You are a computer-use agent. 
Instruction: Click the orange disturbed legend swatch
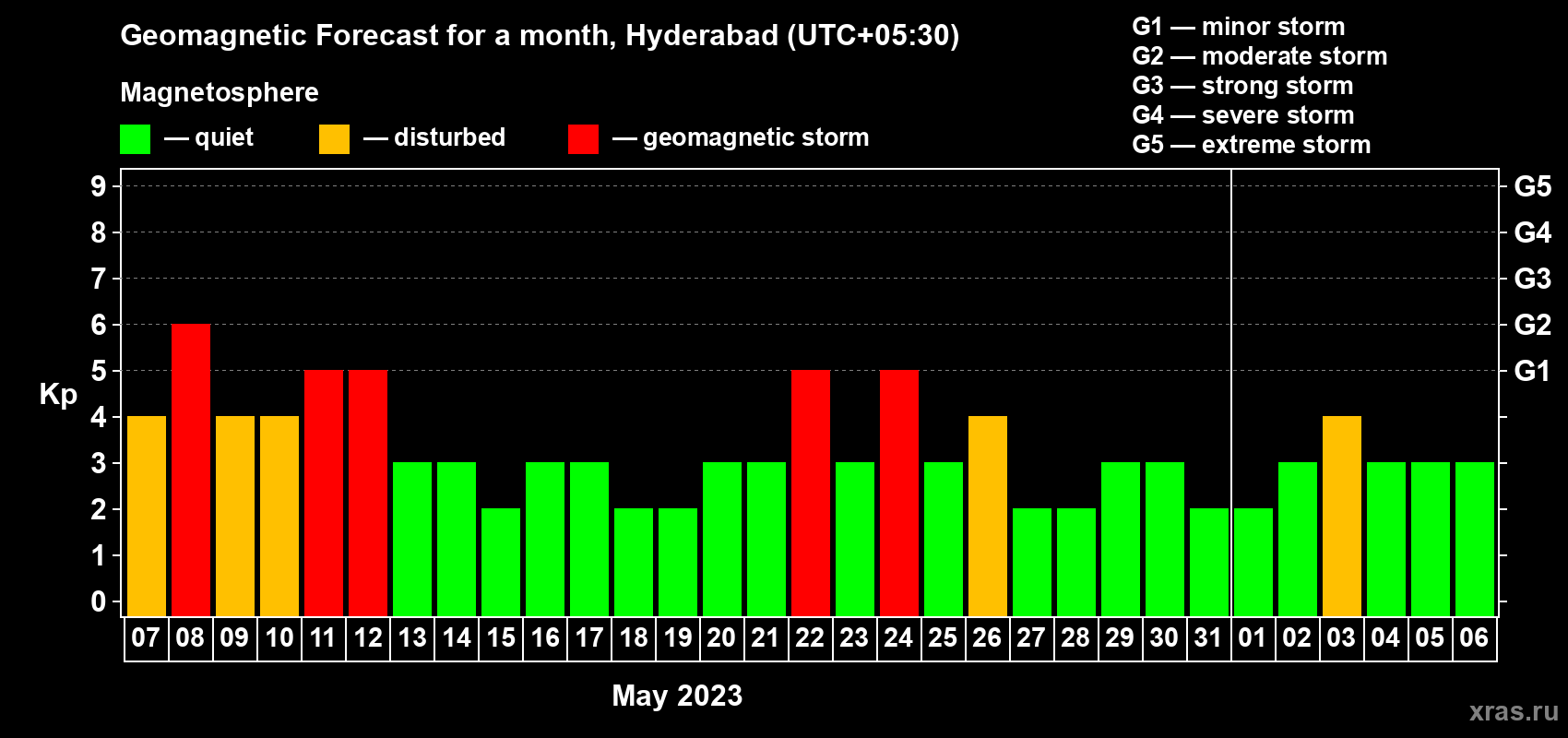pos(334,139)
